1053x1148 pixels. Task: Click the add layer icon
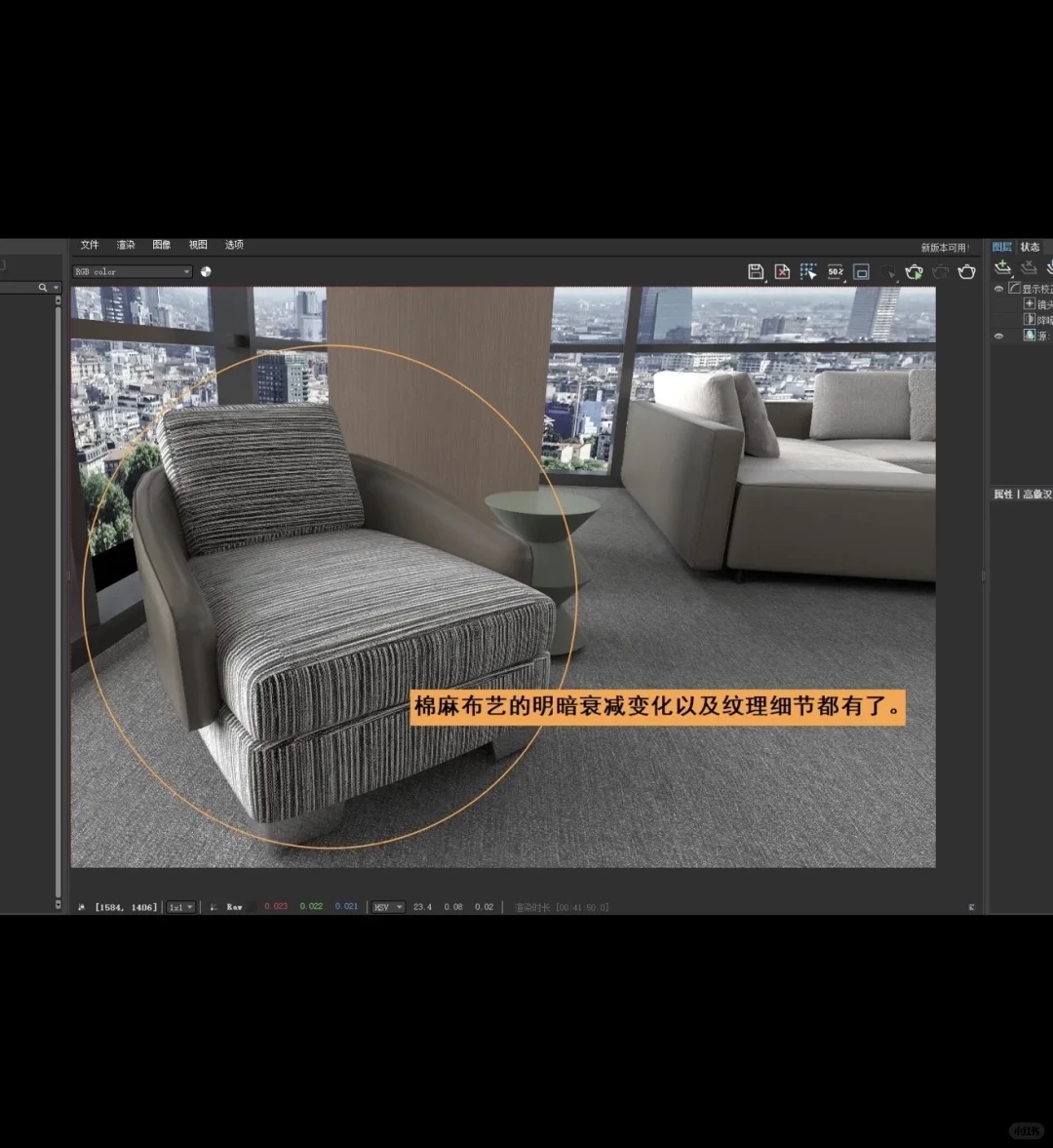(1002, 267)
